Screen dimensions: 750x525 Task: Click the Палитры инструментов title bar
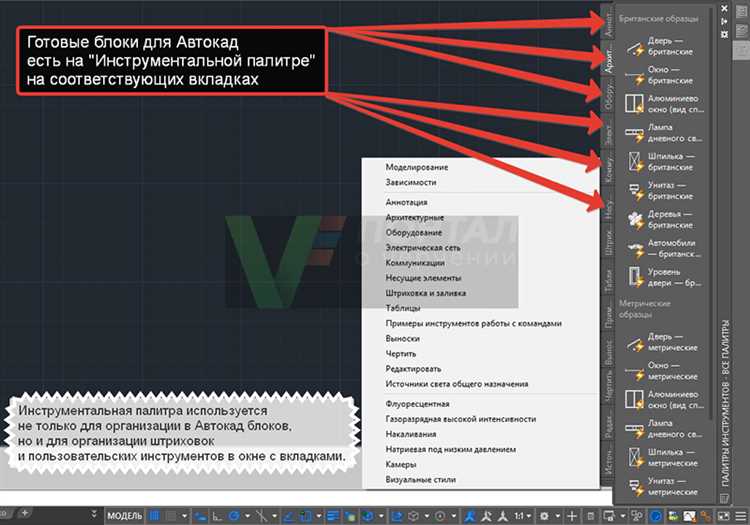(725, 404)
